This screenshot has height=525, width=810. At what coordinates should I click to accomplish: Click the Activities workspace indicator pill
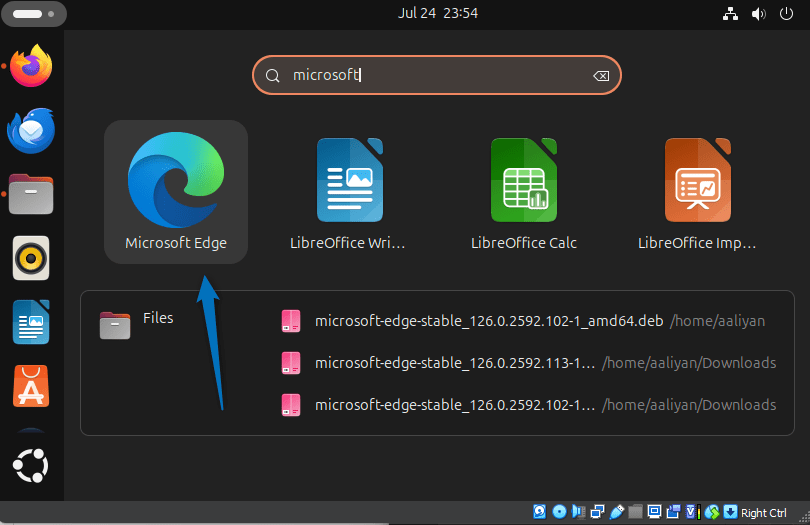click(x=34, y=14)
